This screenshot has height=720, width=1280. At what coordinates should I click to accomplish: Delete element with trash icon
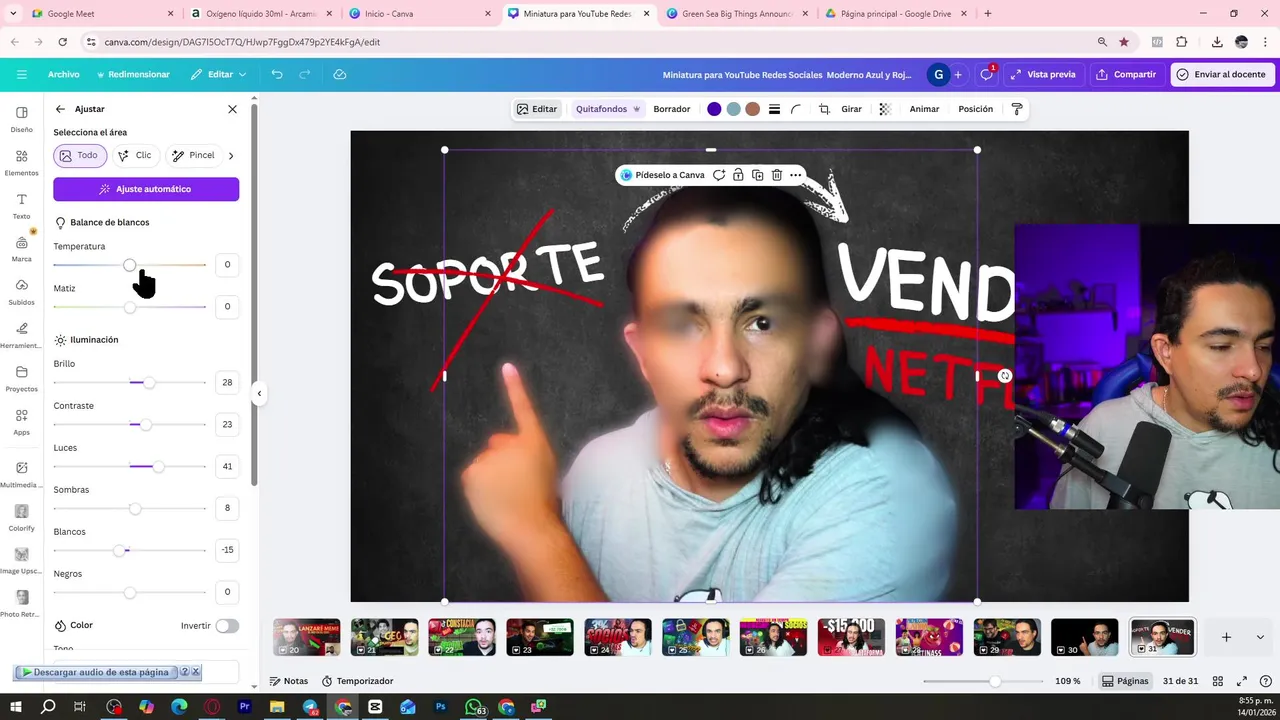click(776, 175)
